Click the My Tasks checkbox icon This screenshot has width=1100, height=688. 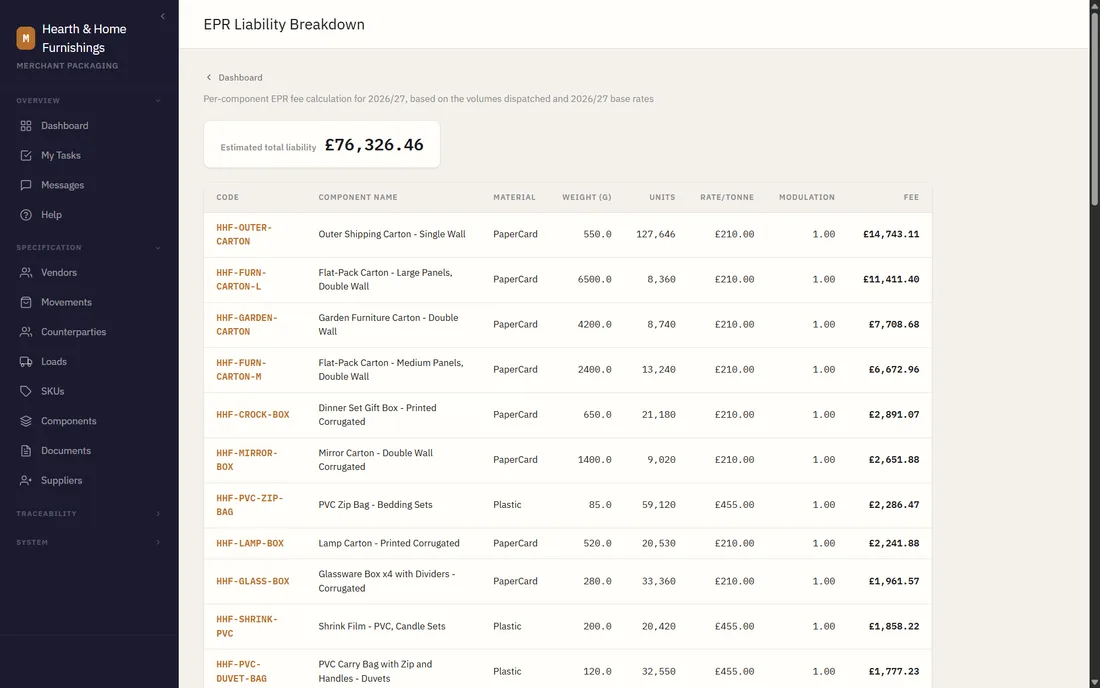(x=26, y=155)
